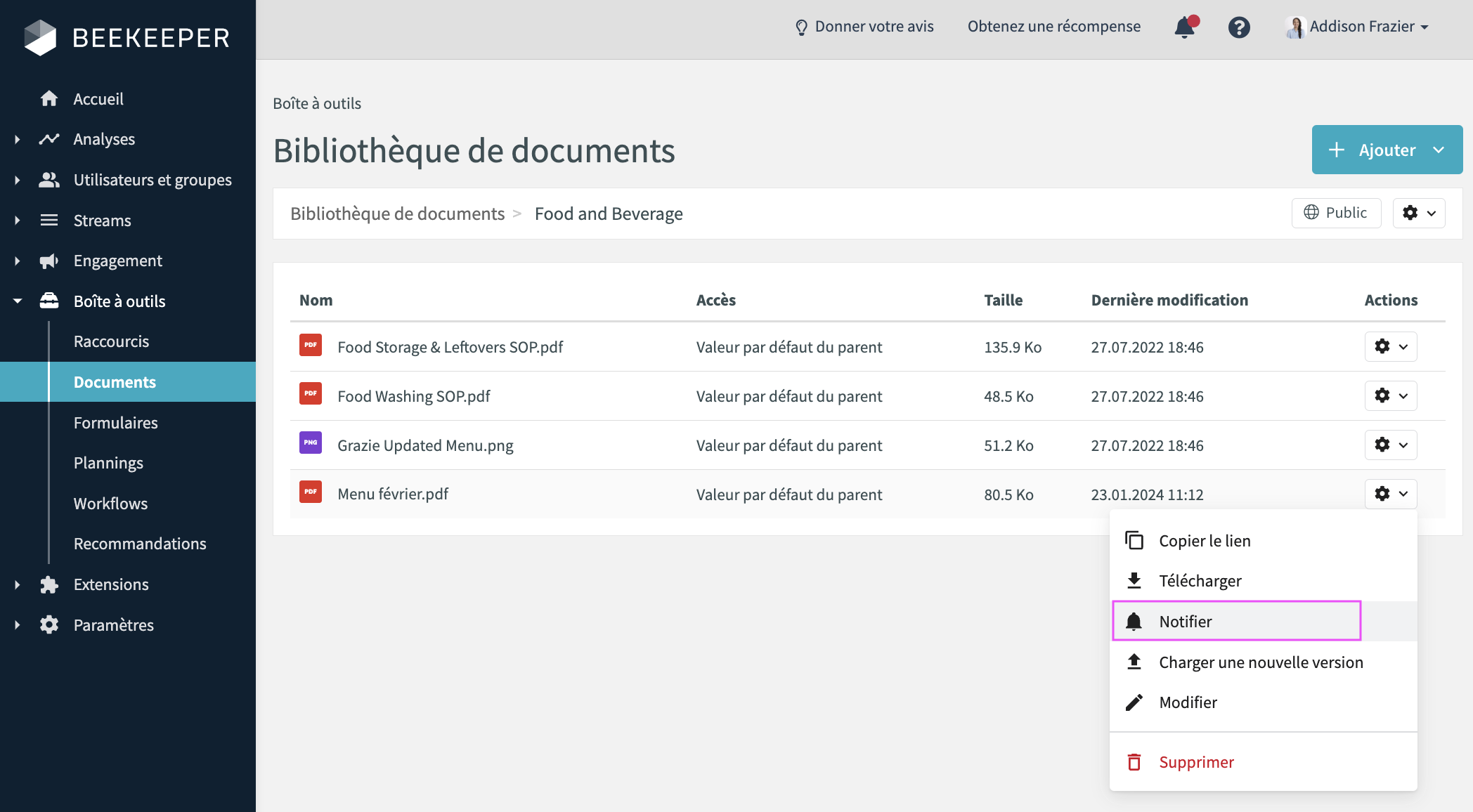Viewport: 1473px width, 812px height.
Task: Expand the Analyses sidebar section
Action: pos(18,139)
